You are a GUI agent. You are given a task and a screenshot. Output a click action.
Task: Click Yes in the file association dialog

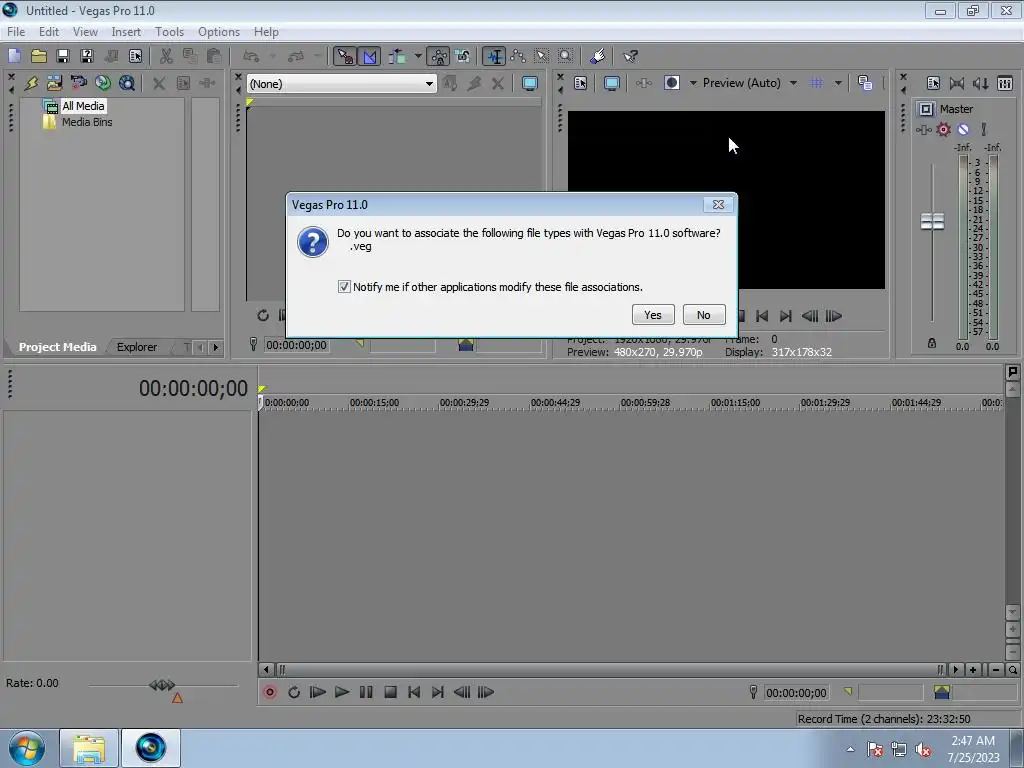(x=653, y=315)
